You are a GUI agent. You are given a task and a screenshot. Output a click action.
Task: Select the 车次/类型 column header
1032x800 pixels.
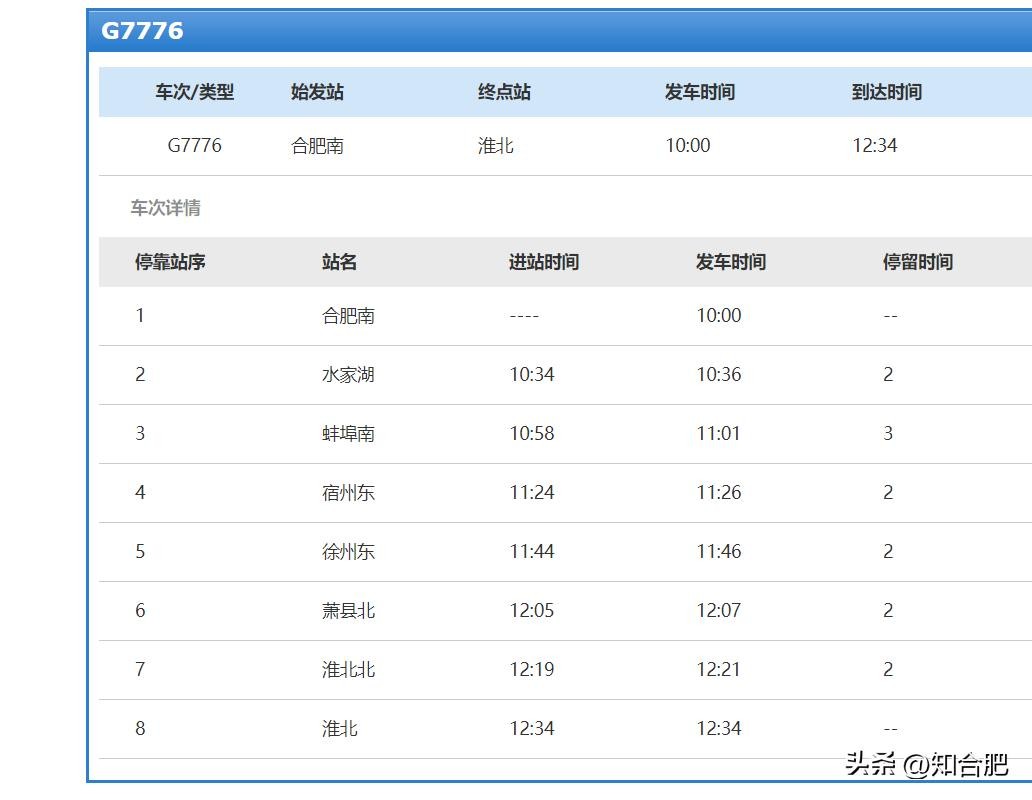194,92
